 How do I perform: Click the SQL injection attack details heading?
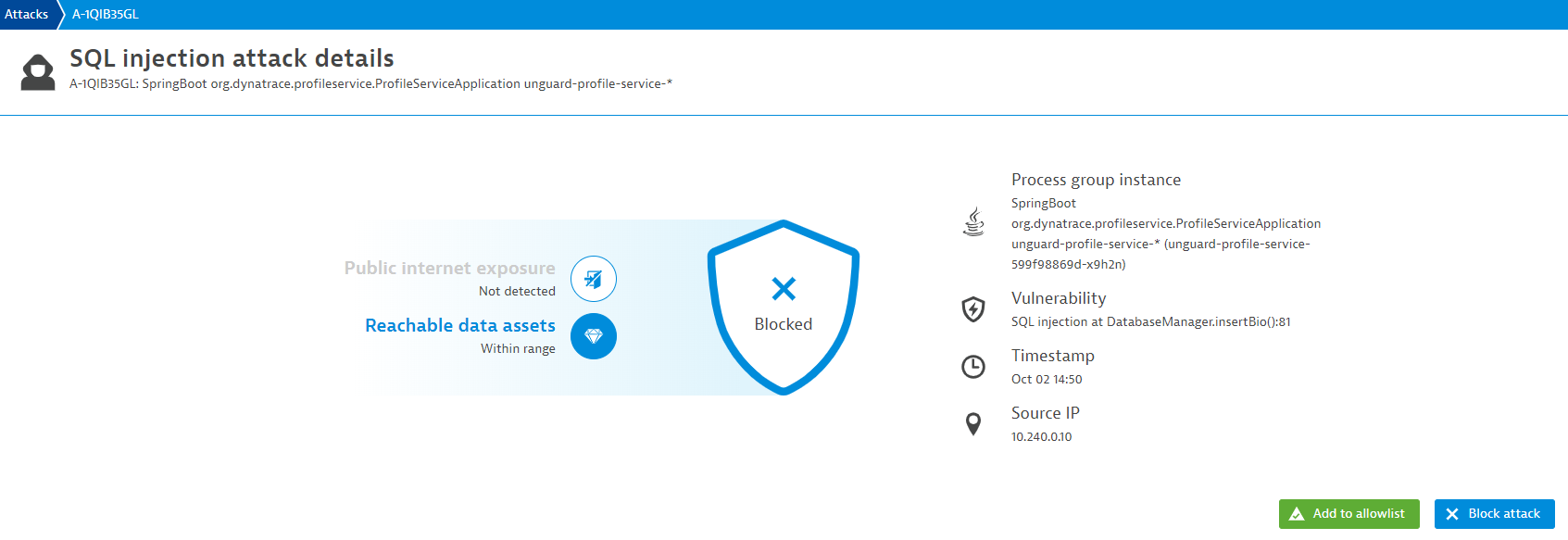[x=232, y=58]
